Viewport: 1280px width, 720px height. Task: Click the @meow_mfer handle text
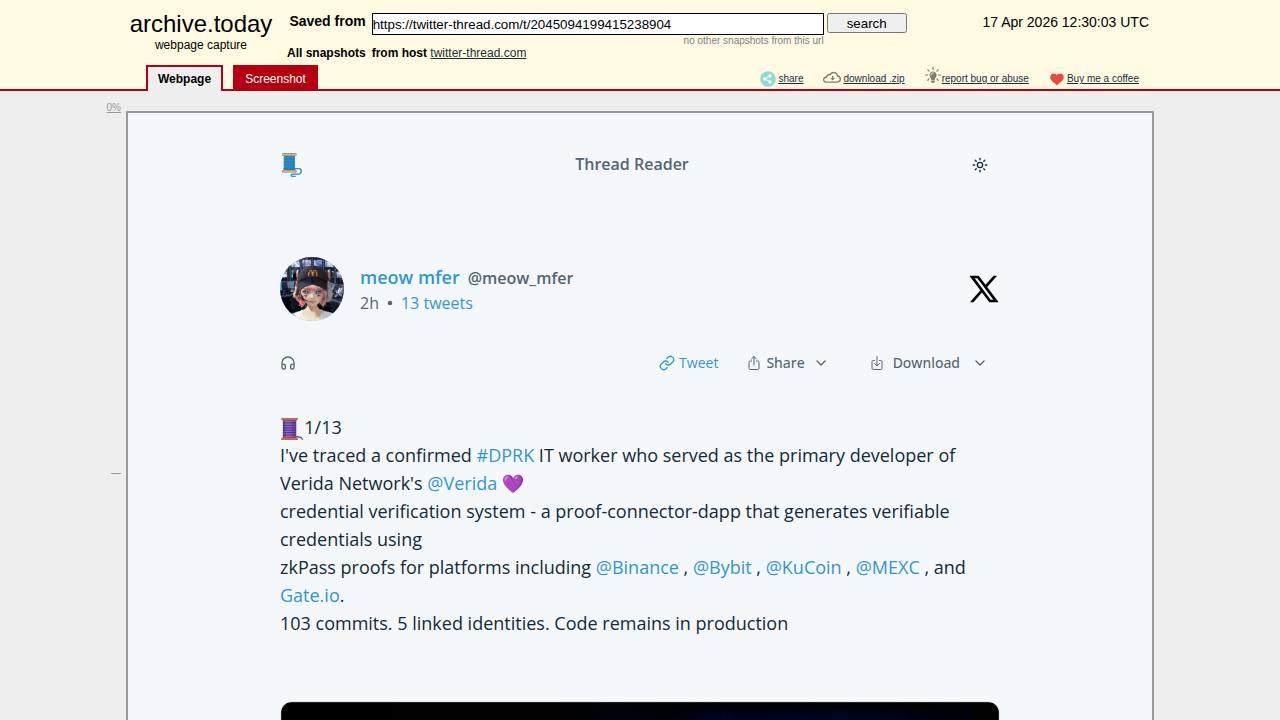point(520,278)
